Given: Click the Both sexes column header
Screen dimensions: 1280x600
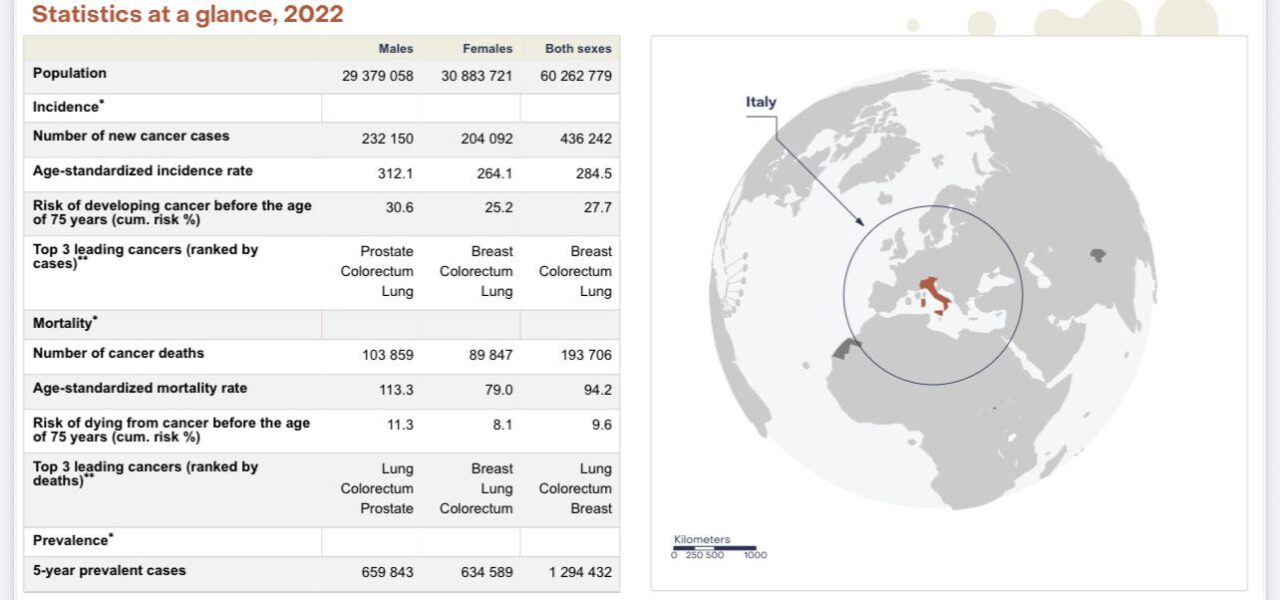Looking at the screenshot, I should [x=578, y=48].
